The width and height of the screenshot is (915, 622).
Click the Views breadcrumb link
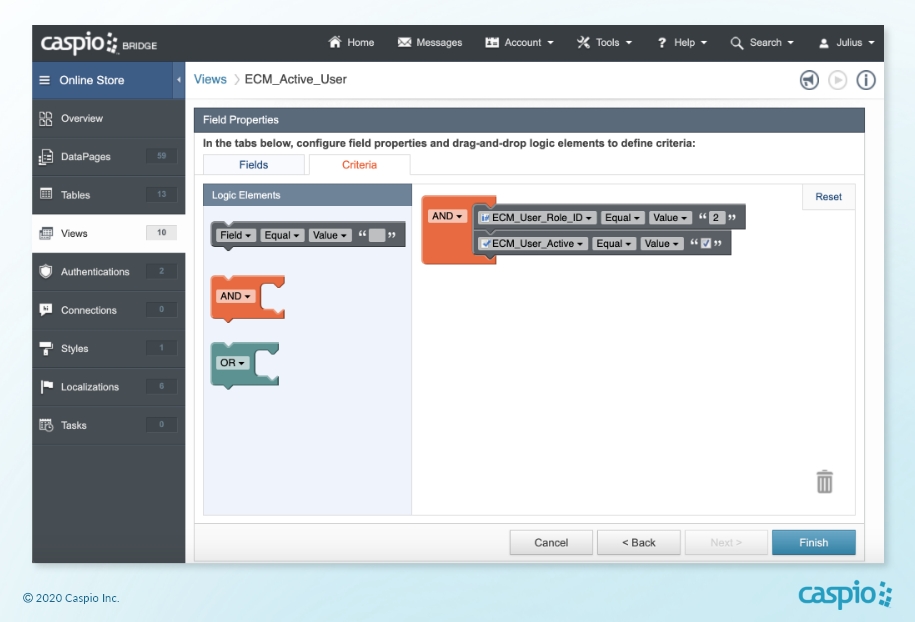(210, 79)
